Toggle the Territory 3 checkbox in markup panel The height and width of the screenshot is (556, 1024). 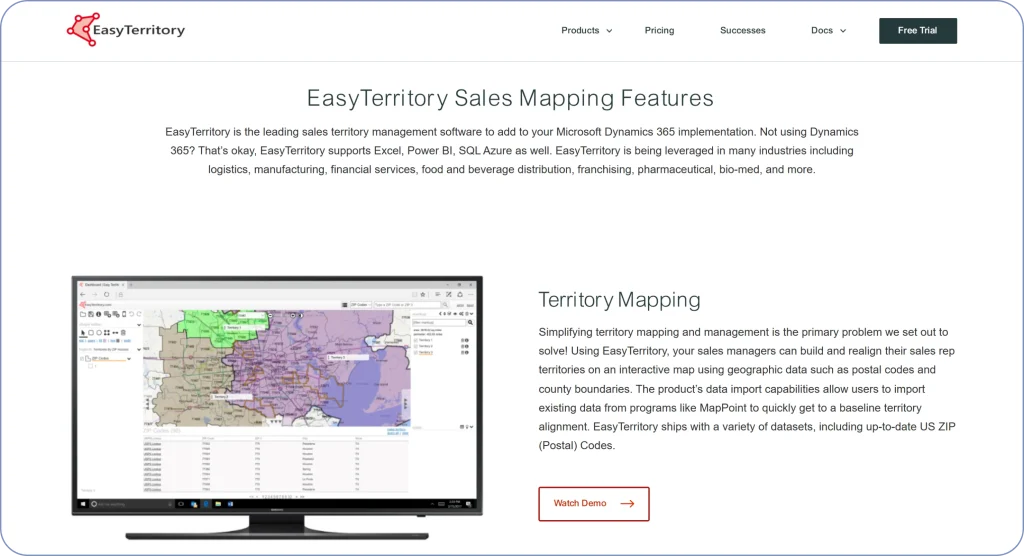click(x=416, y=353)
